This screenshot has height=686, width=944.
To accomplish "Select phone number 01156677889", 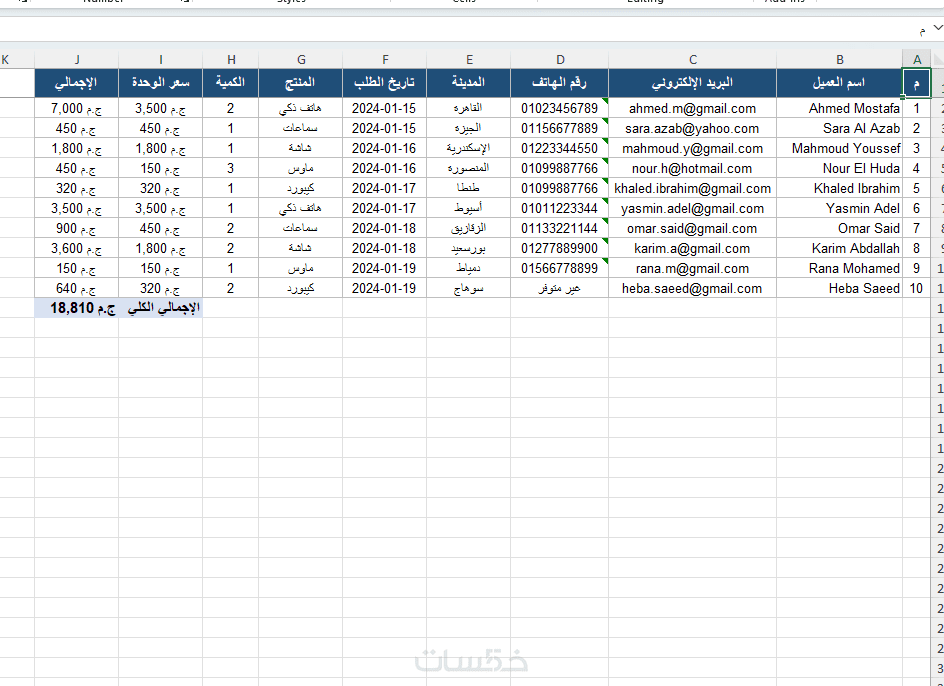I will [x=560, y=128].
